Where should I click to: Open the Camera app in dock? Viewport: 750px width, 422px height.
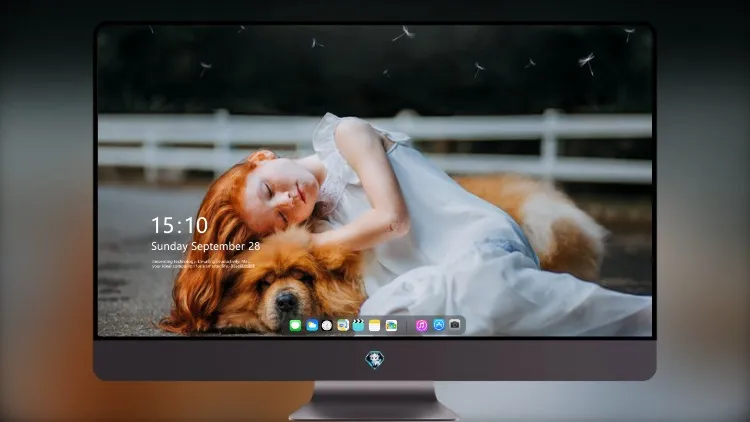(x=455, y=325)
